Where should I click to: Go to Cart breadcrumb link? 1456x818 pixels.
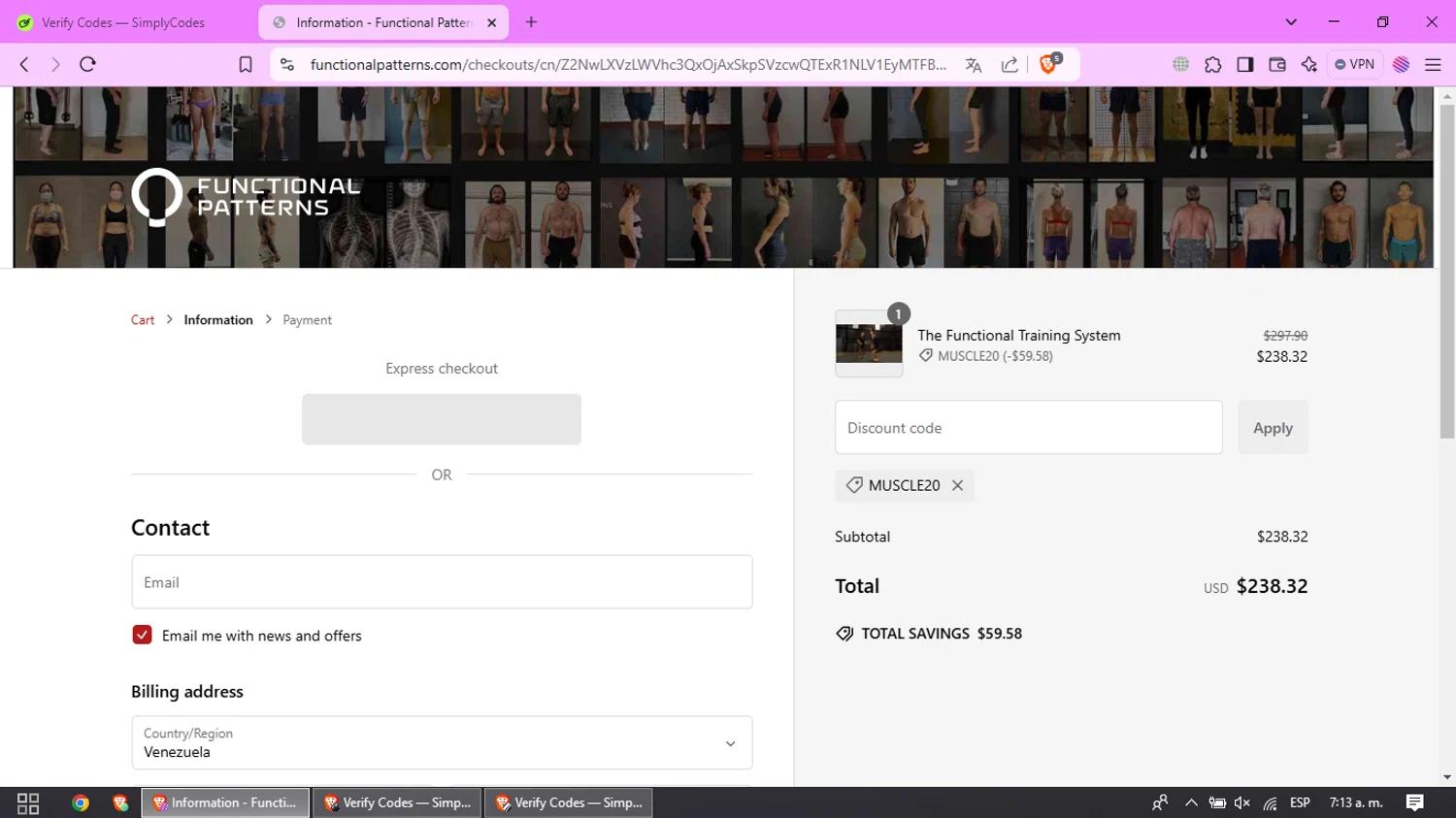143,320
